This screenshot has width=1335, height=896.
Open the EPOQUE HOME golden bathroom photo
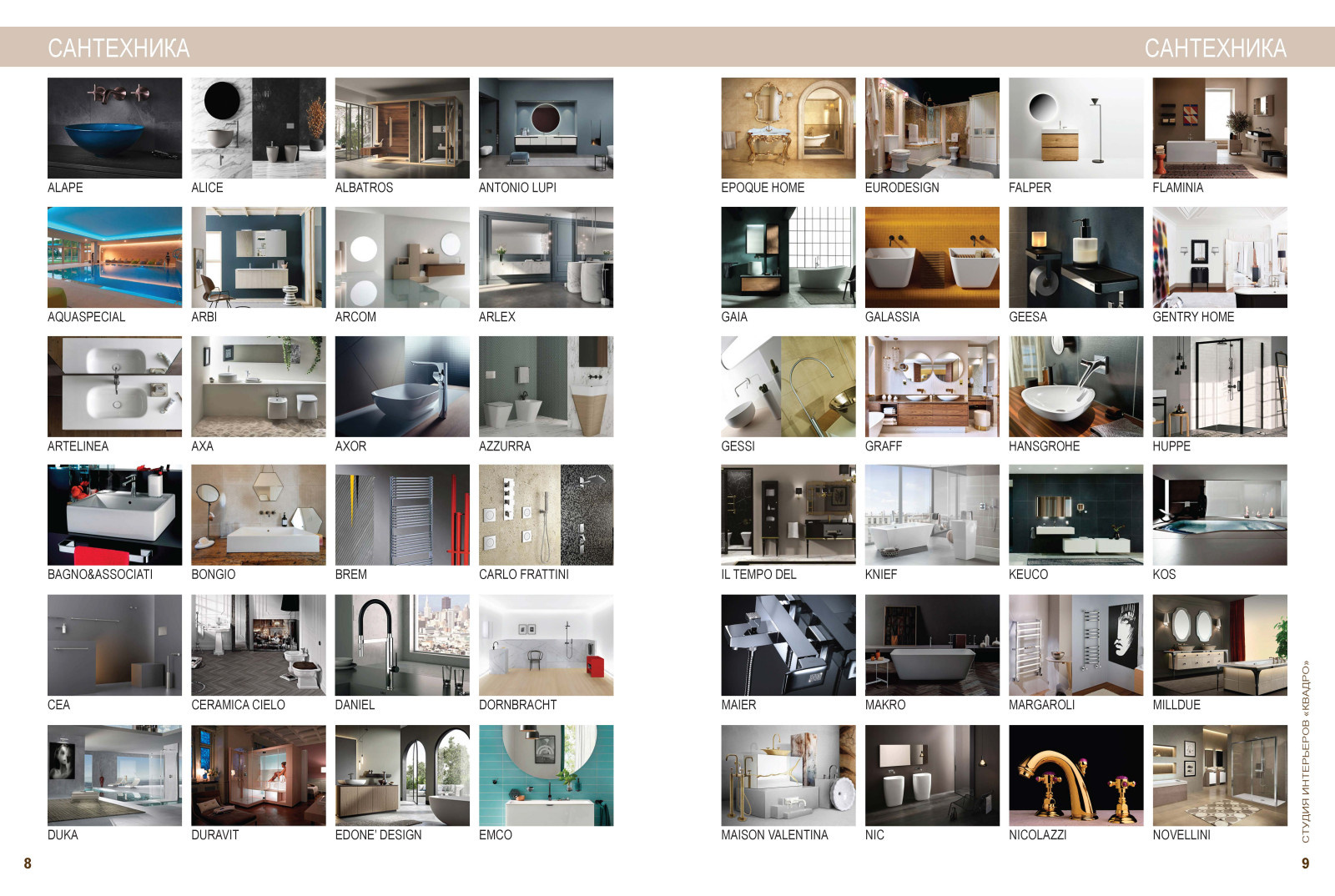(788, 128)
